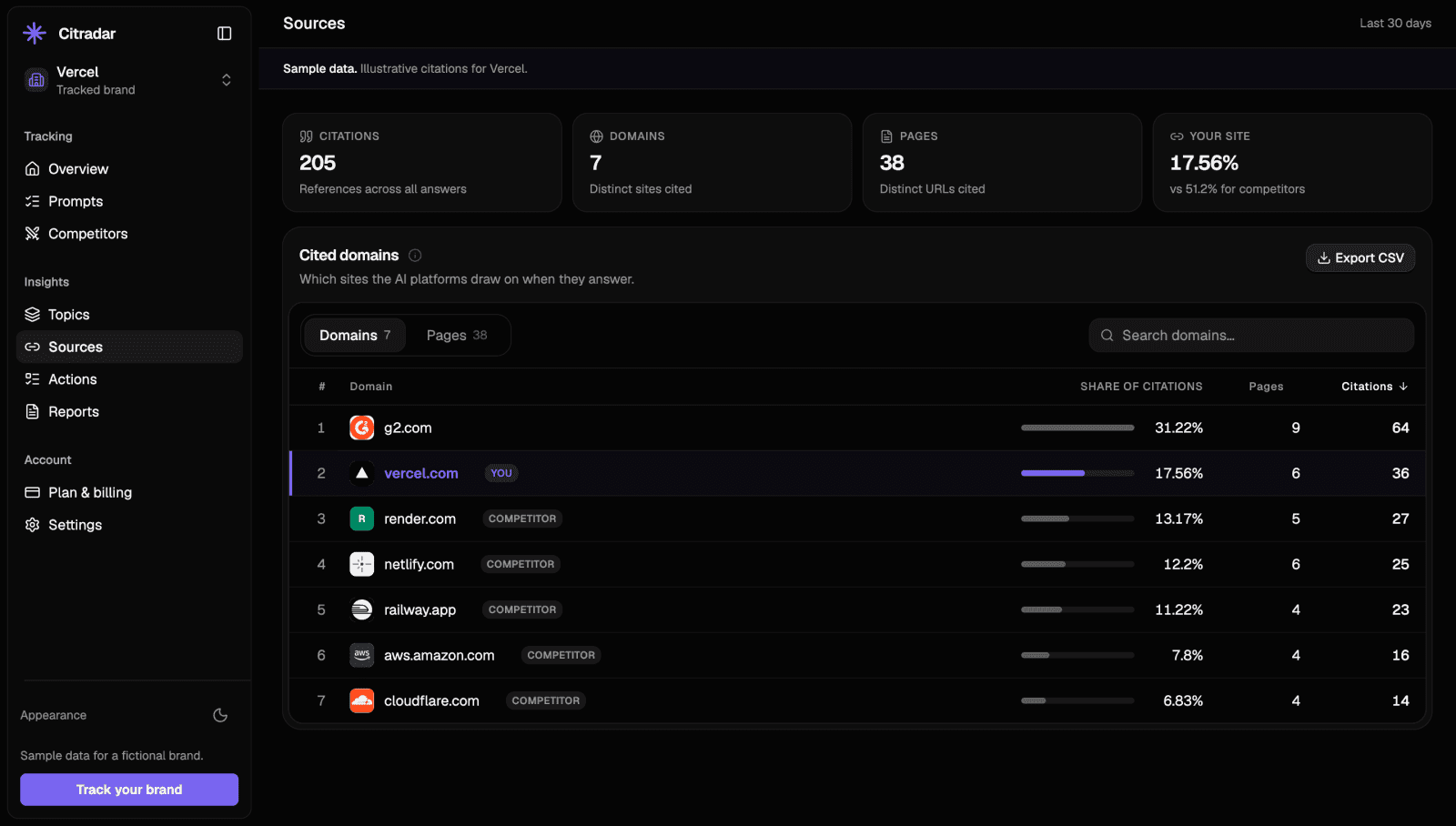This screenshot has width=1456, height=826.
Task: Click the Sources link icon in sidebar
Action: 33,347
